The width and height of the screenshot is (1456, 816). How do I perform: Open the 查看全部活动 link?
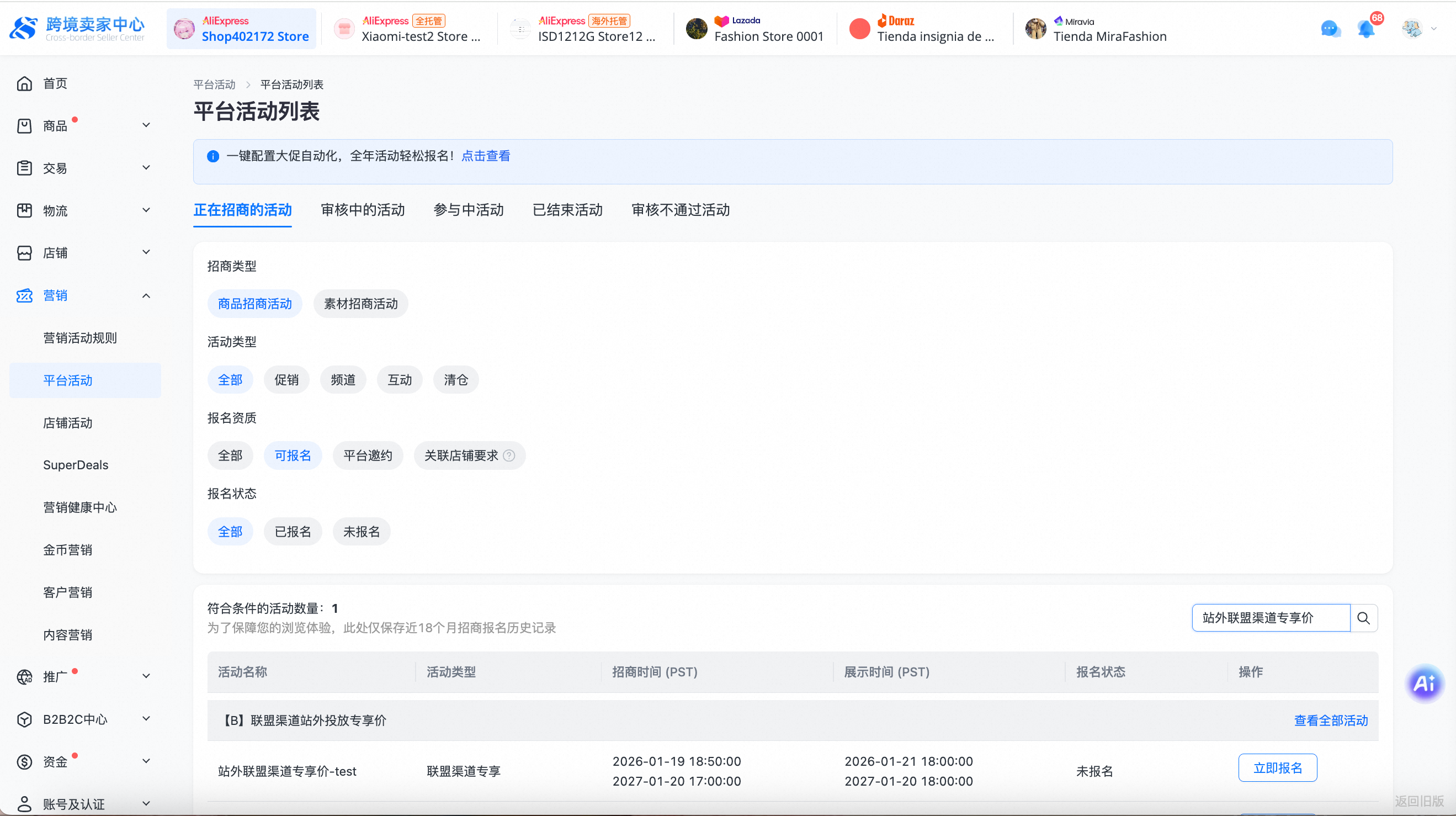tap(1331, 720)
